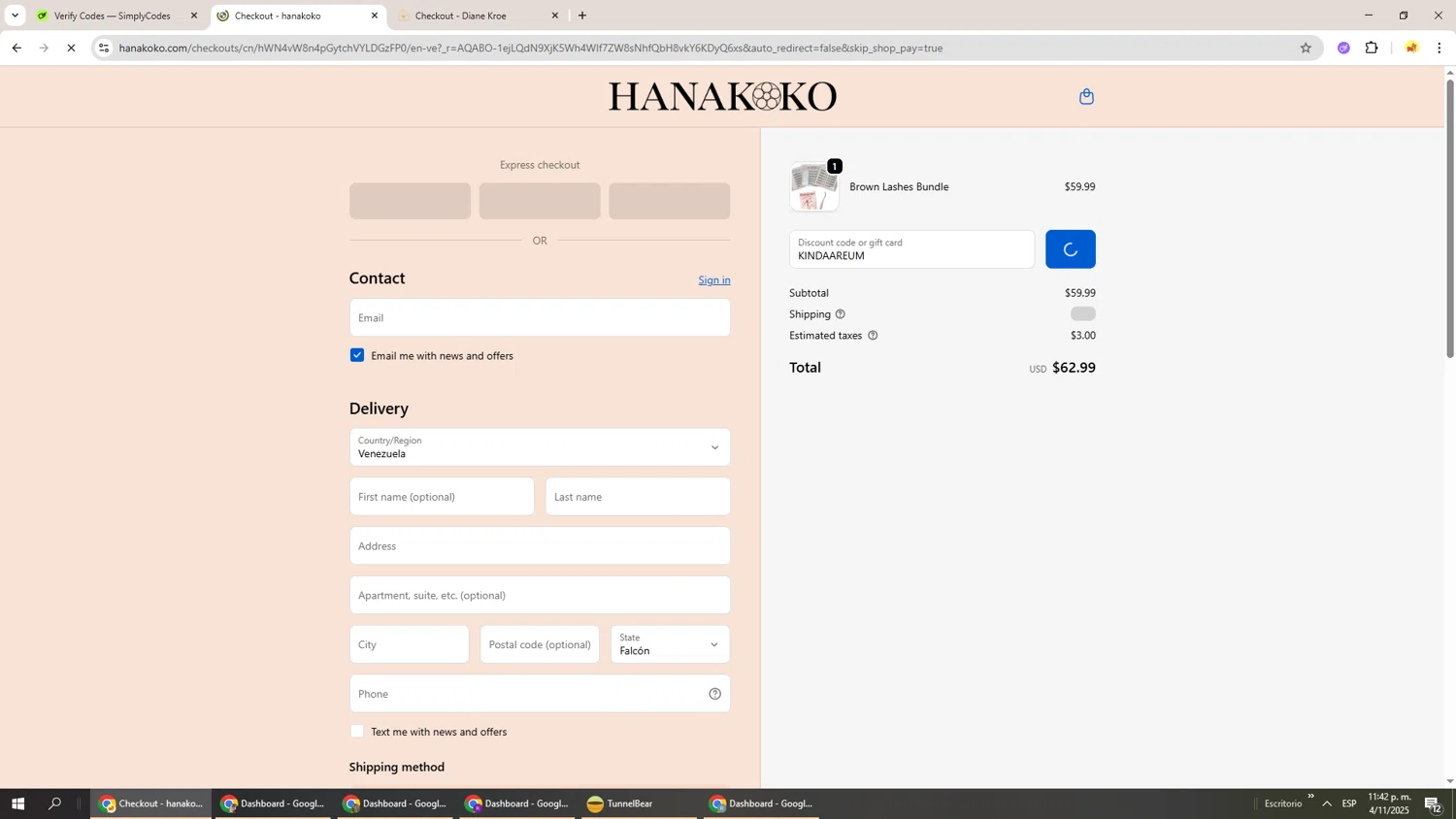Click the taskbar clock showing 11:42 p. m.
This screenshot has width=1456, height=819.
pyautogui.click(x=1389, y=803)
